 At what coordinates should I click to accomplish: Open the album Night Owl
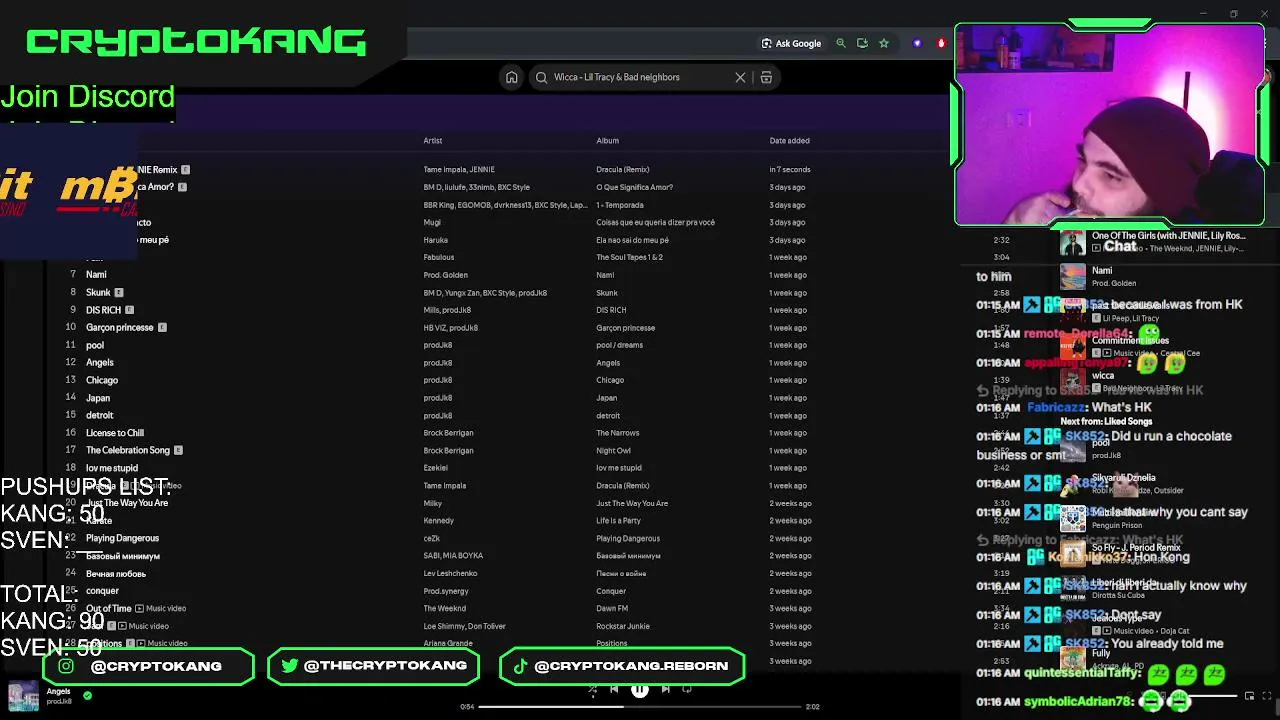pyautogui.click(x=613, y=451)
